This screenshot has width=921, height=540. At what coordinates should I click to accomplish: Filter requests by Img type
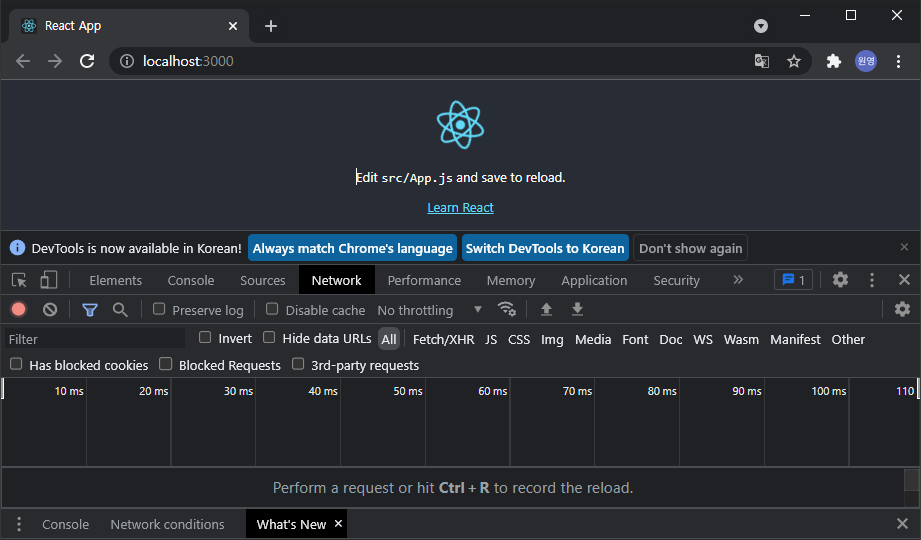[x=552, y=339]
